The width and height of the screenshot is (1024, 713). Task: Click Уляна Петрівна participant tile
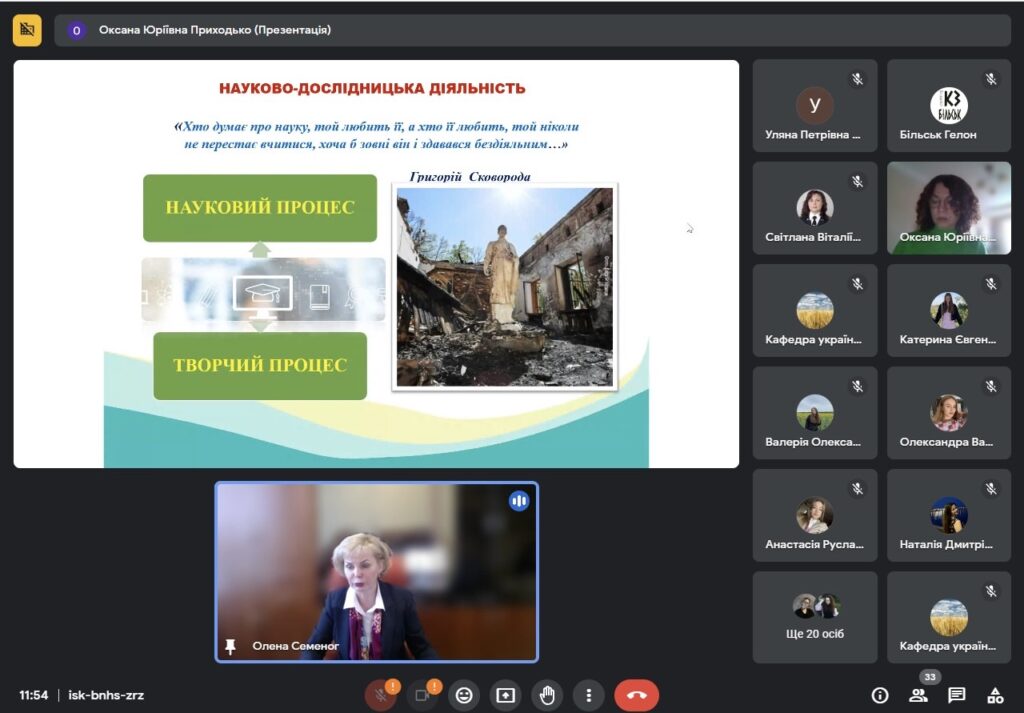(814, 106)
